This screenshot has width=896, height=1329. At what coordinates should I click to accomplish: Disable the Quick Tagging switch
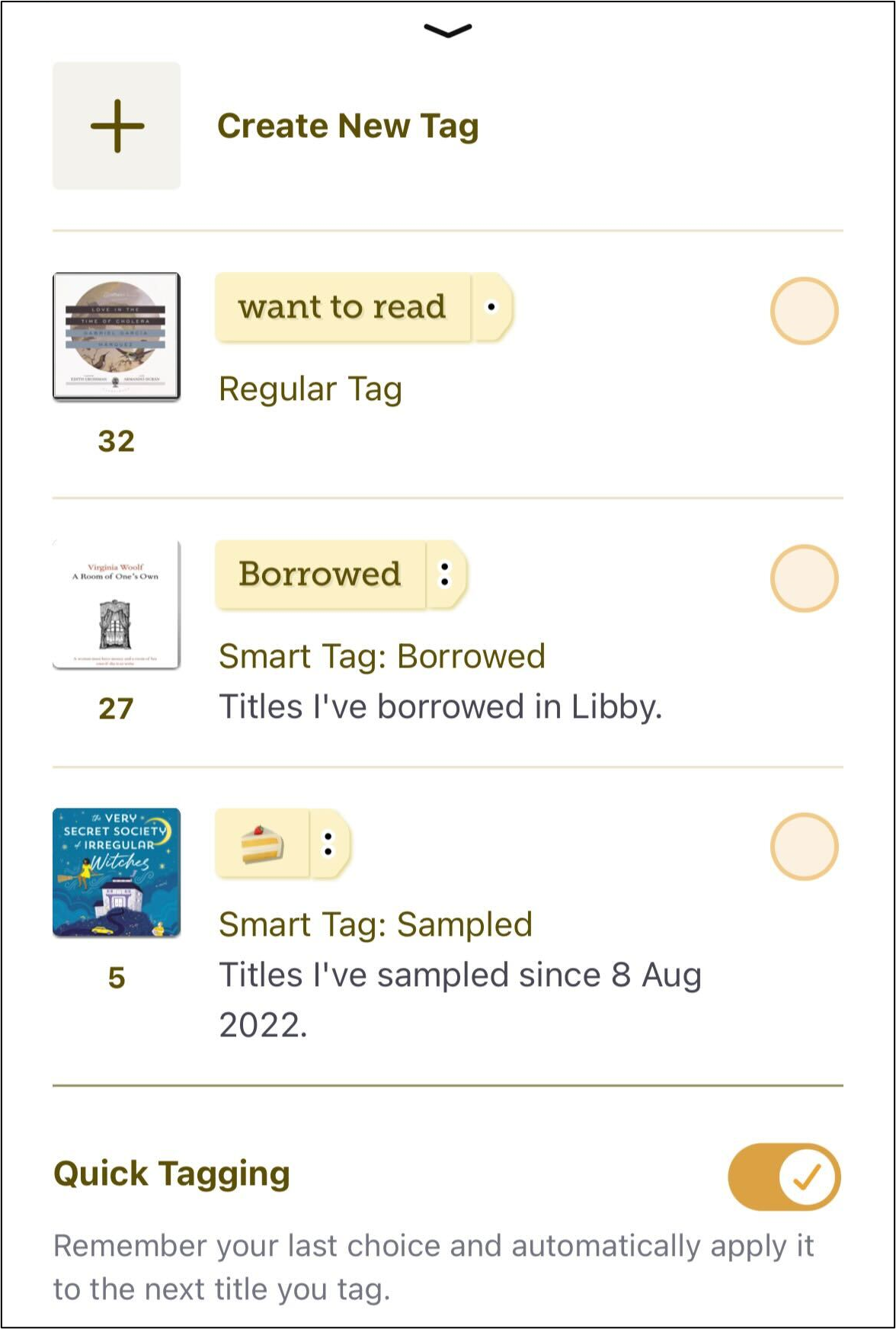pos(784,1177)
